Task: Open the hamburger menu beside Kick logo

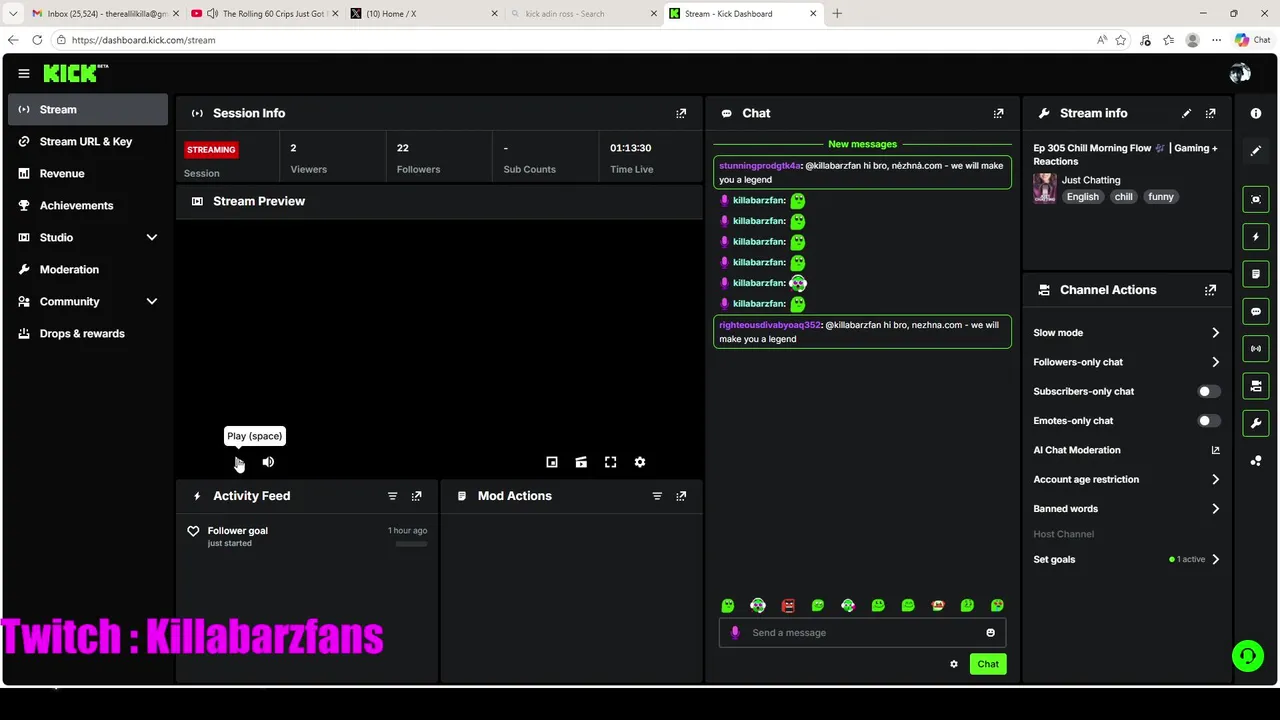Action: [x=24, y=73]
